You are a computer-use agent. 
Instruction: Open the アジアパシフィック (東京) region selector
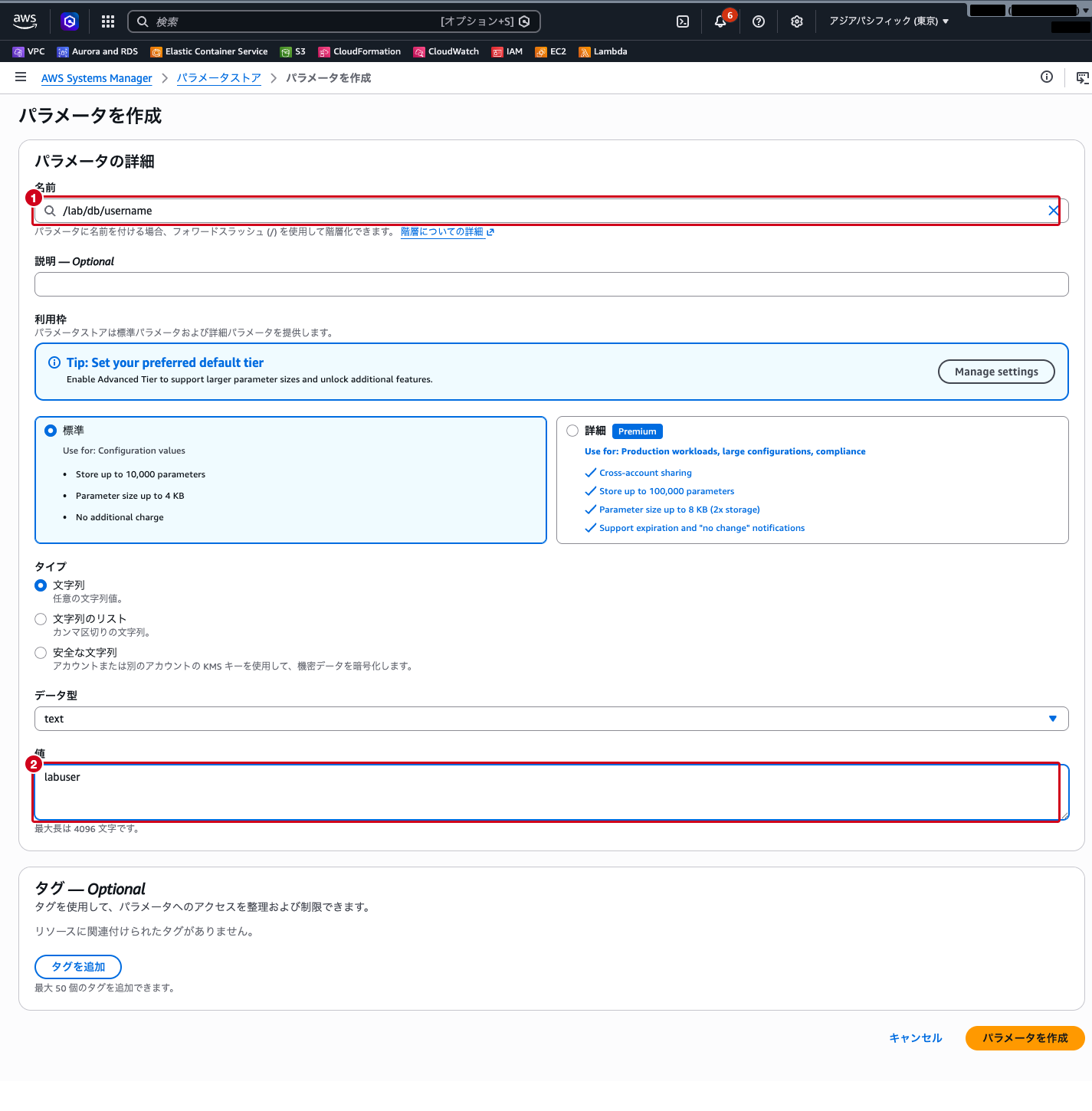889,21
